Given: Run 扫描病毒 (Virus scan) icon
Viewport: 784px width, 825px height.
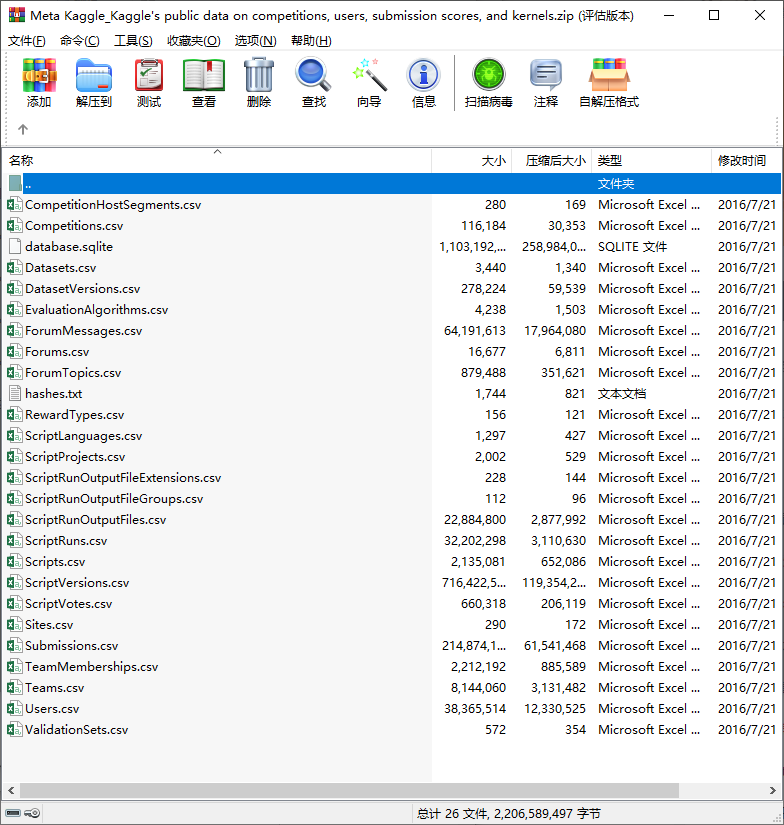Looking at the screenshot, I should [488, 77].
